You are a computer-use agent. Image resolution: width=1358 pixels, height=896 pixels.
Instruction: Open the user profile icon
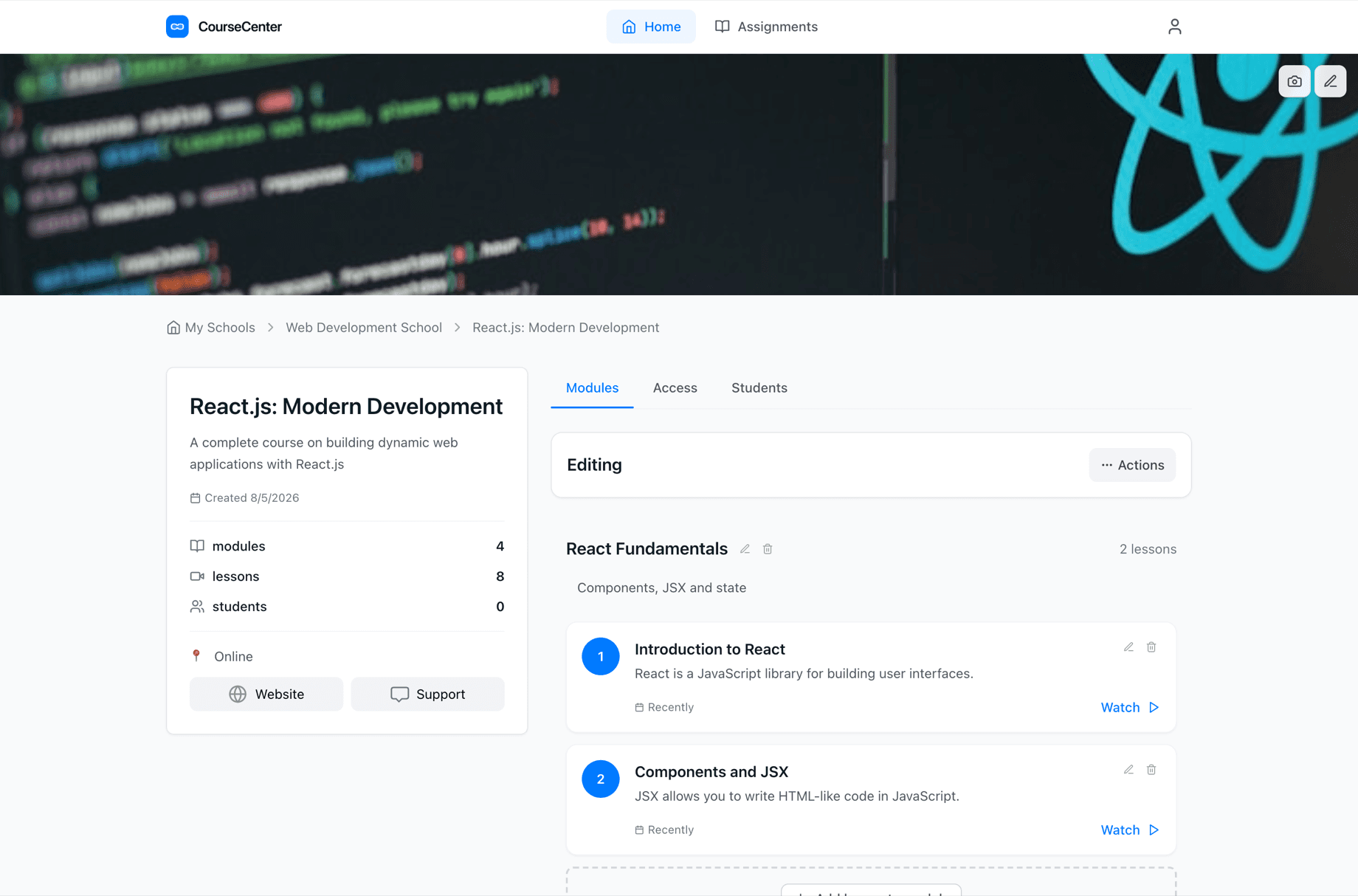[x=1174, y=27]
